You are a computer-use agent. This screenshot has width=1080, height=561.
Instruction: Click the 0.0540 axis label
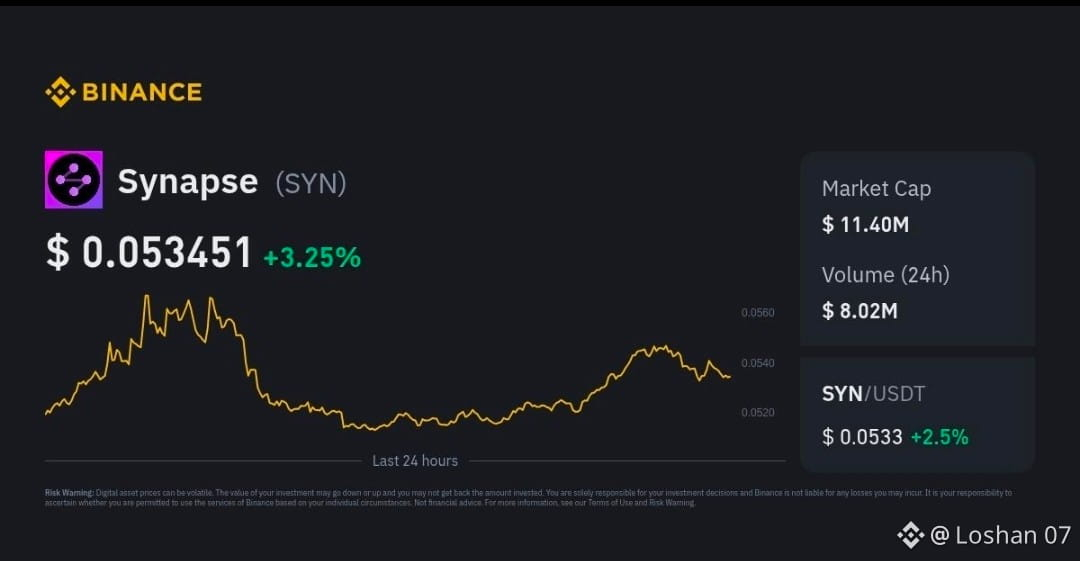click(x=758, y=363)
